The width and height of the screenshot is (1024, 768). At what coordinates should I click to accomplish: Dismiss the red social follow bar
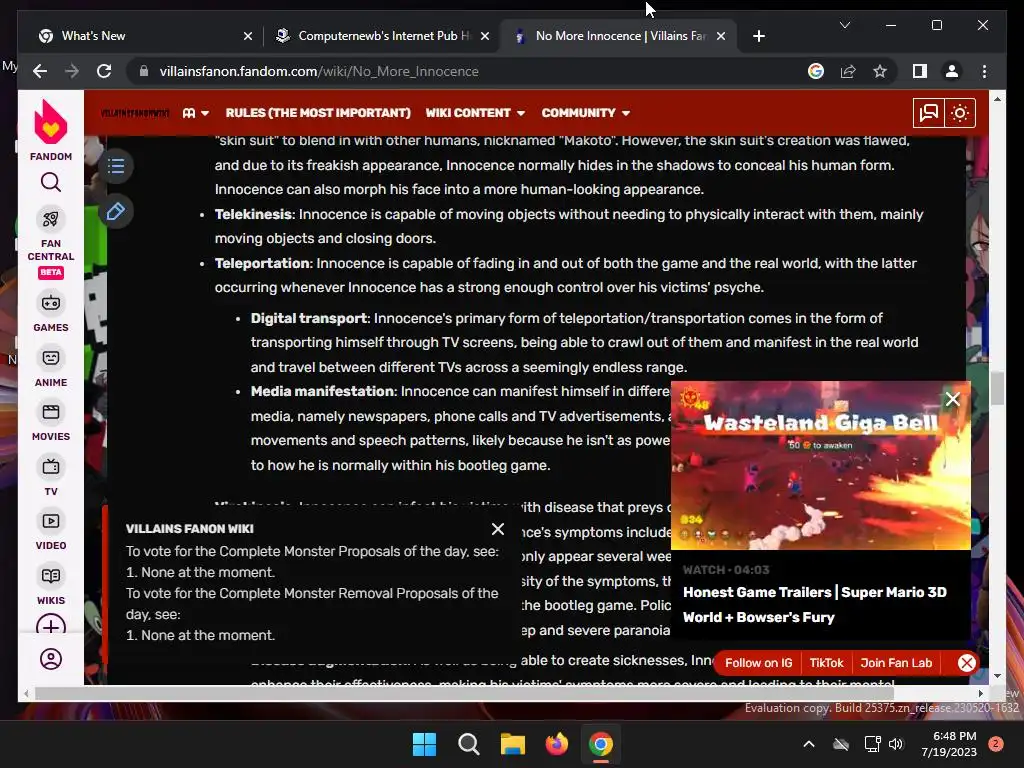pos(967,663)
